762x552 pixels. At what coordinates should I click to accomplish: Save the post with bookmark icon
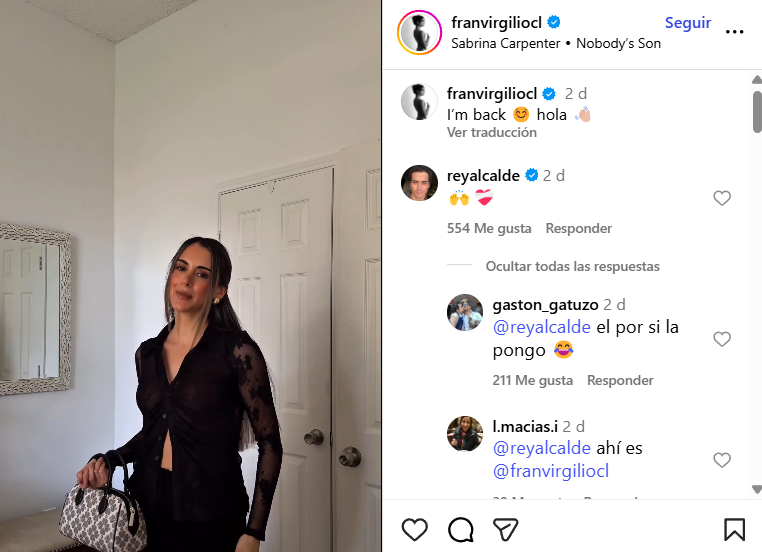(x=734, y=529)
